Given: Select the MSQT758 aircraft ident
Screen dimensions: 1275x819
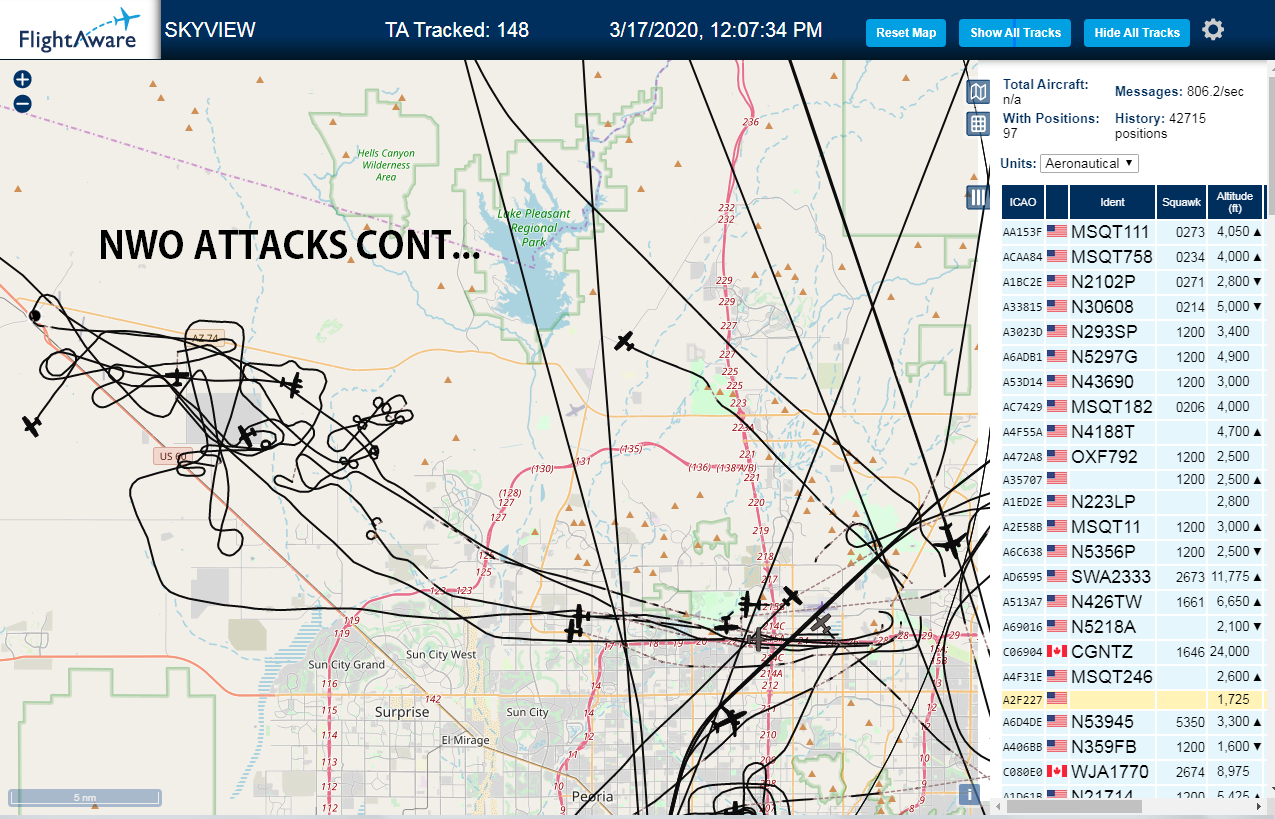Looking at the screenshot, I should (1111, 257).
